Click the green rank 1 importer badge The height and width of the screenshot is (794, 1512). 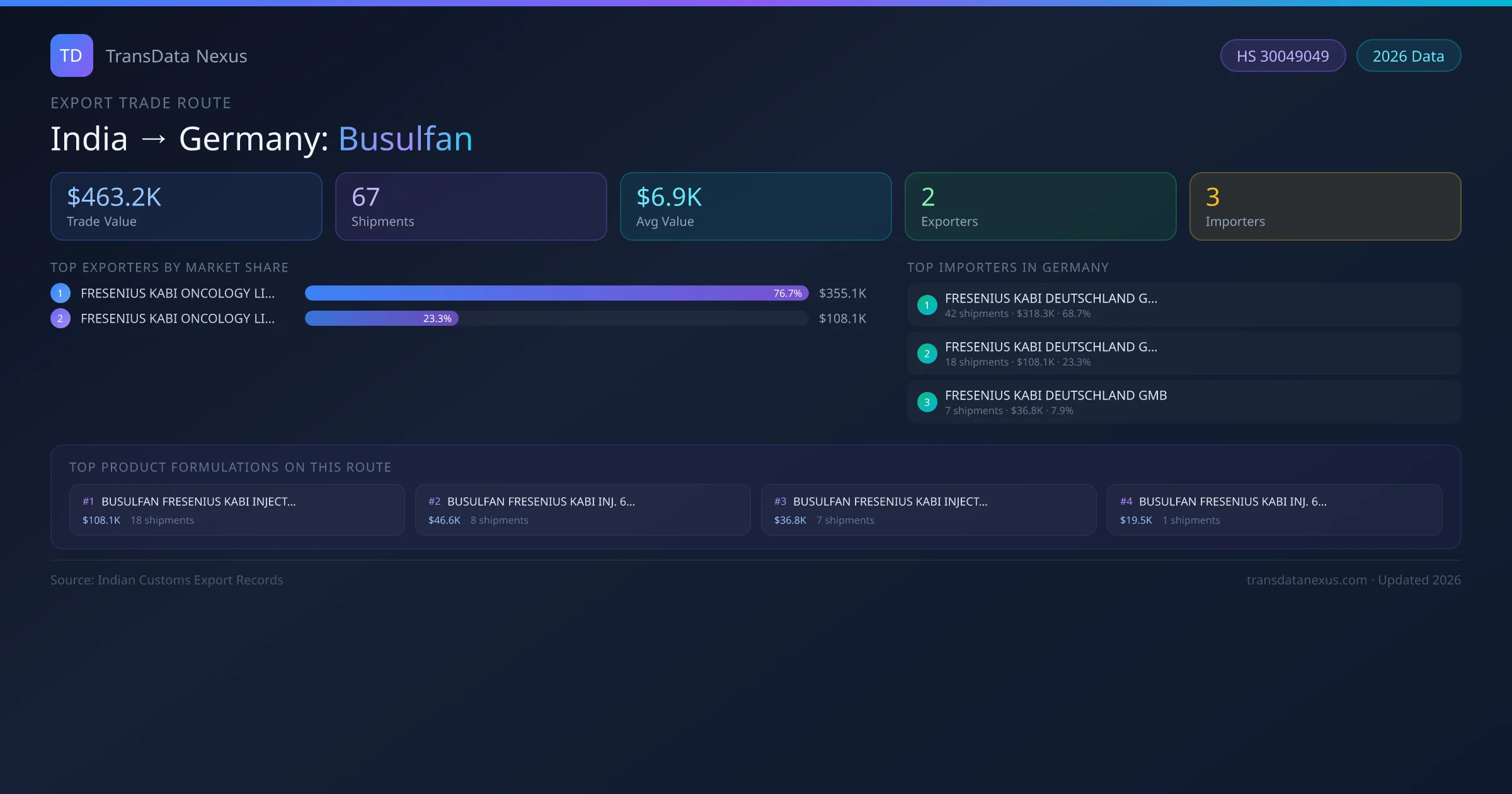(x=927, y=305)
